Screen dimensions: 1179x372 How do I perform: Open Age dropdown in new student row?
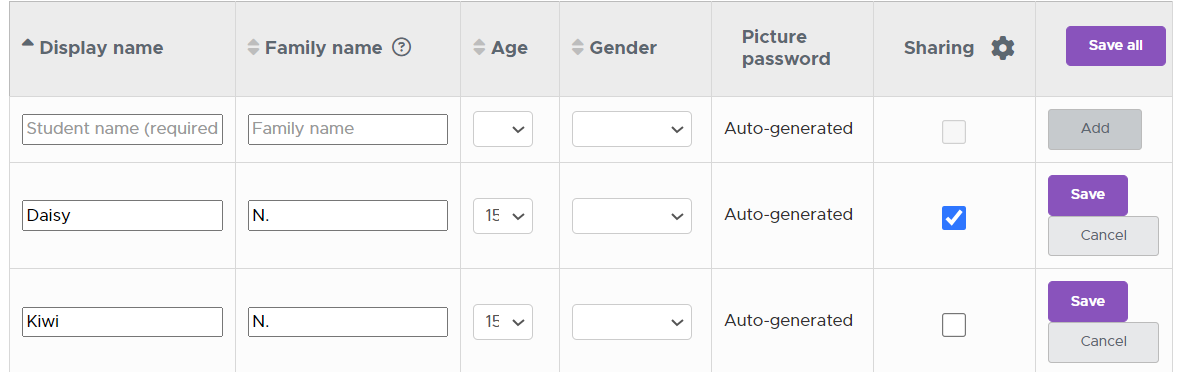pos(502,129)
